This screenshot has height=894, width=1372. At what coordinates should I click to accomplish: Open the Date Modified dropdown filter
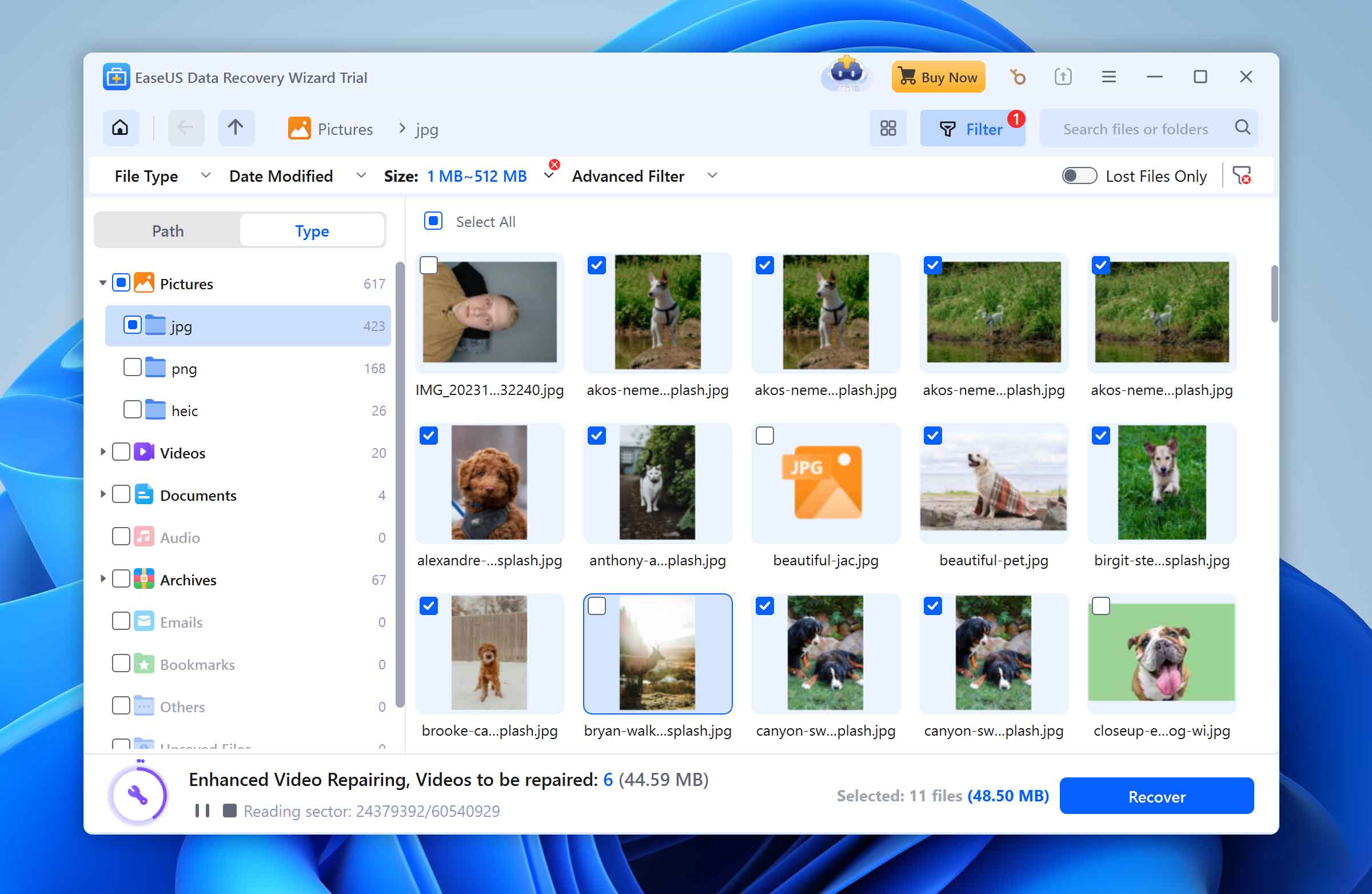[295, 176]
